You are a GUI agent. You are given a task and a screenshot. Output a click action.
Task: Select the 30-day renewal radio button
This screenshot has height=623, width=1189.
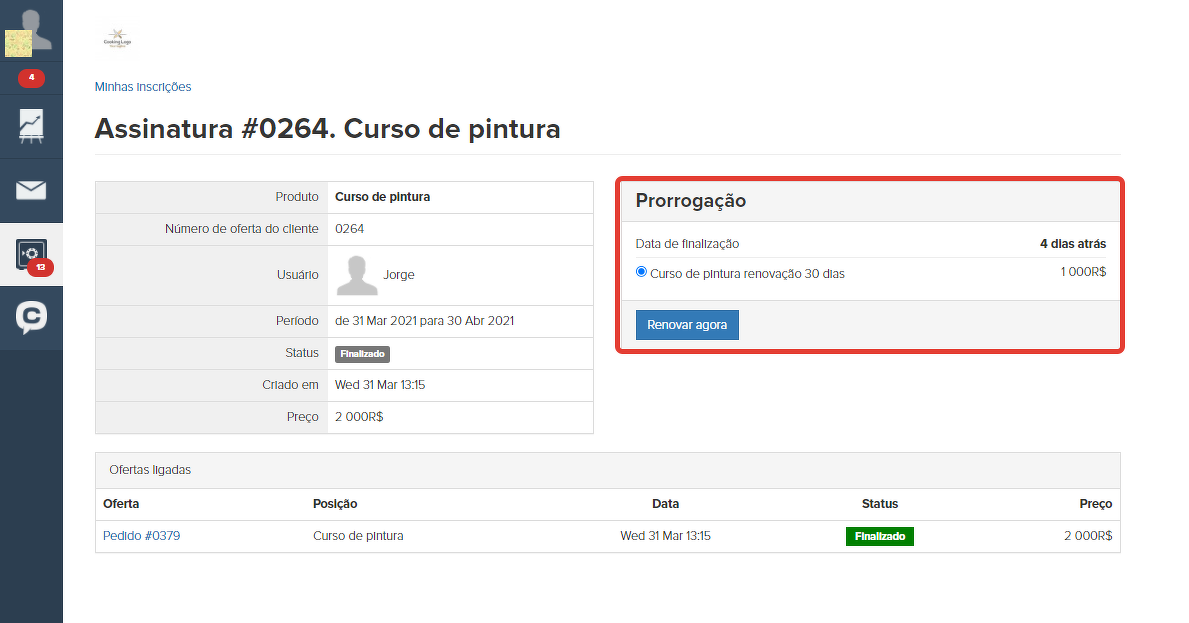(642, 272)
